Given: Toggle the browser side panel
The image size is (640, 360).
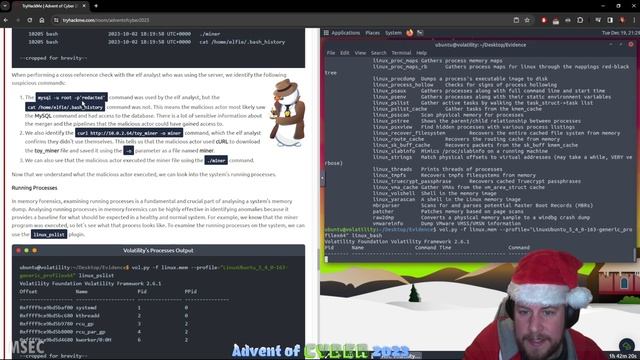Looking at the screenshot, I should [x=610, y=20].
